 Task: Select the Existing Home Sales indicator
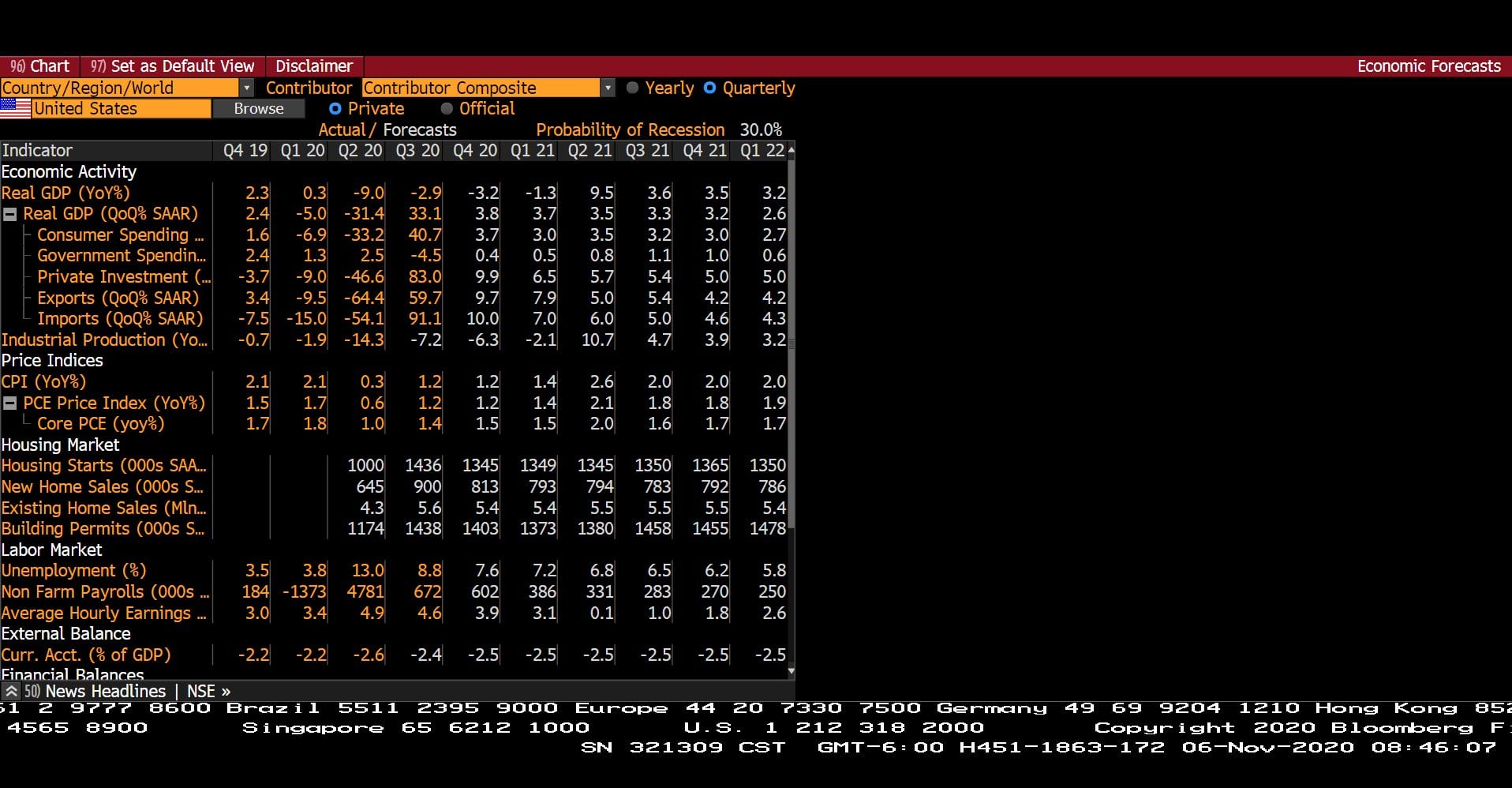coord(103,508)
